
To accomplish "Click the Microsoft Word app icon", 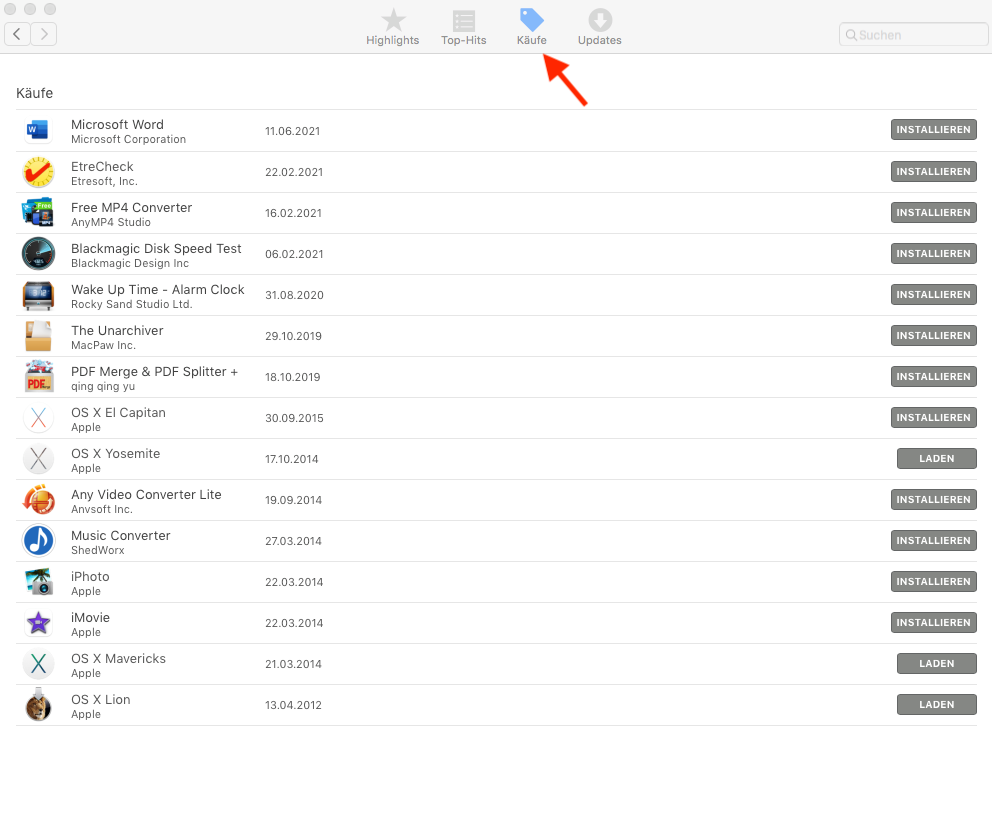I will (x=38, y=130).
